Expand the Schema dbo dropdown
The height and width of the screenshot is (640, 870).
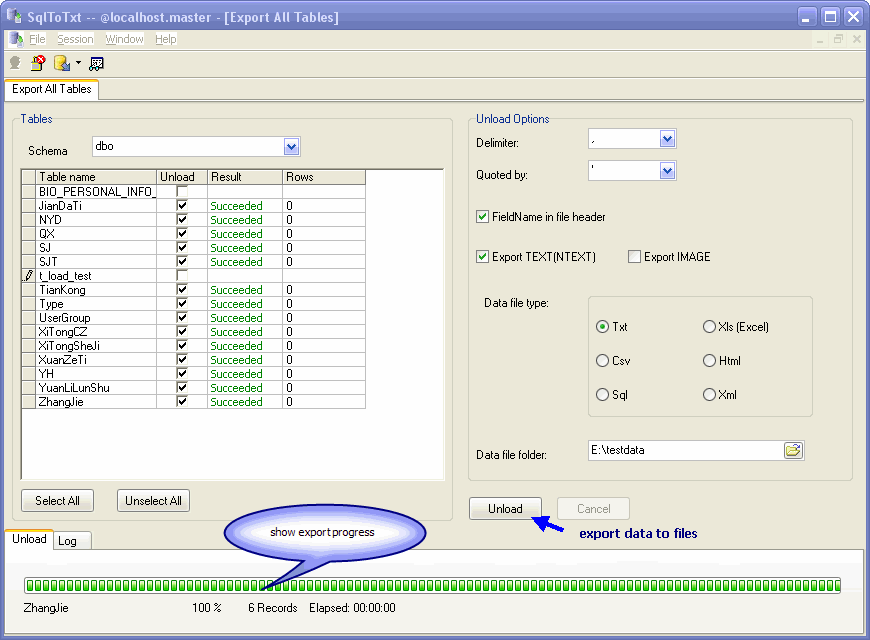(x=291, y=147)
